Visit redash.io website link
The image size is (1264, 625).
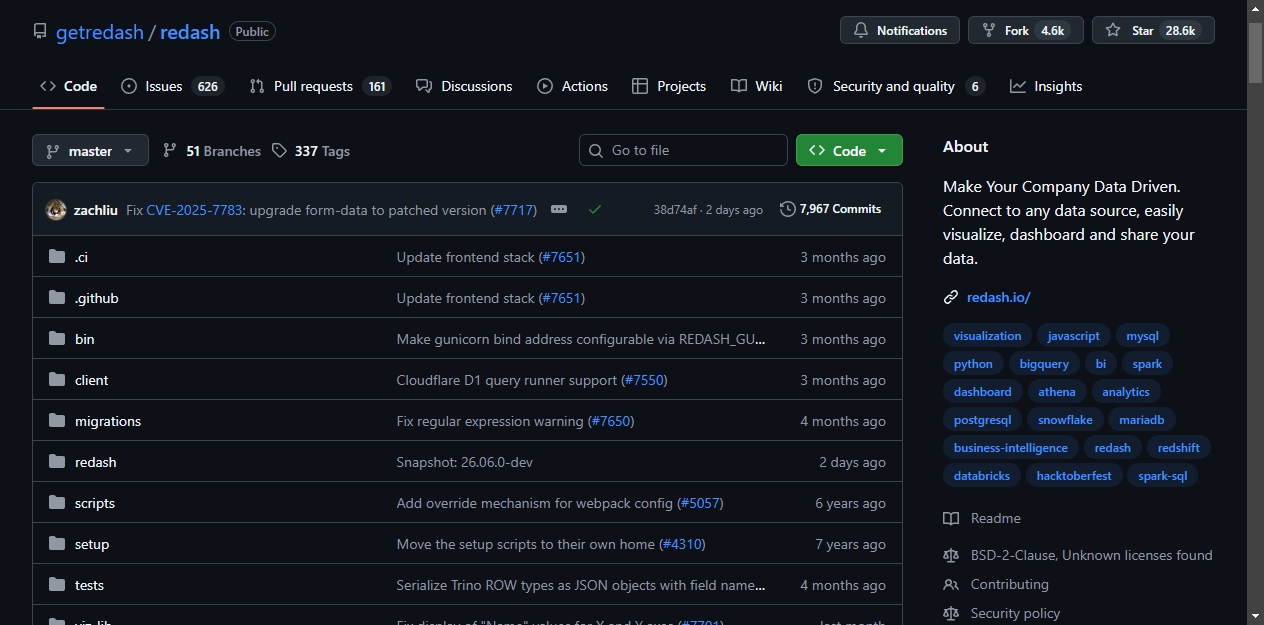pyautogui.click(x=998, y=297)
